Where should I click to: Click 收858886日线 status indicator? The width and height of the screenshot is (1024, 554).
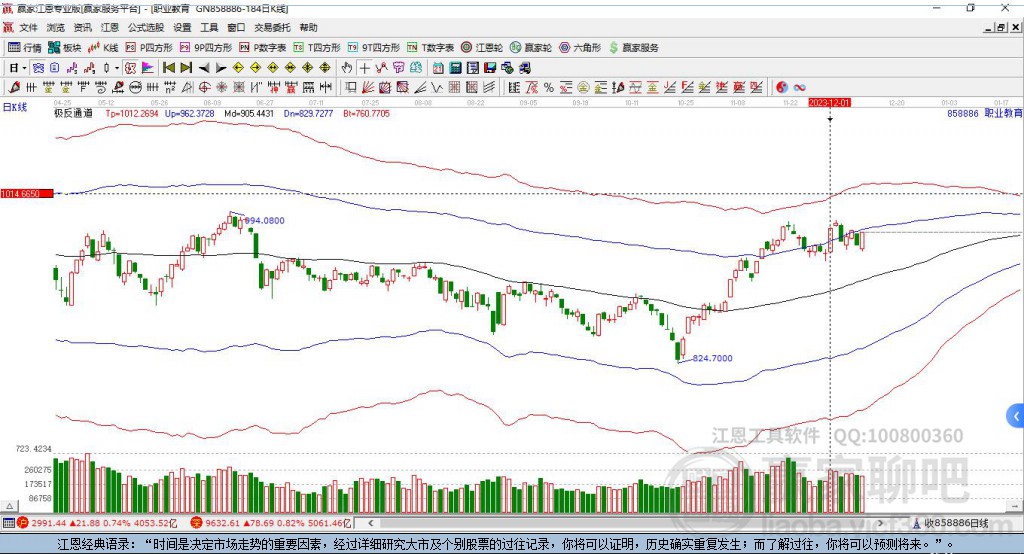click(950, 523)
